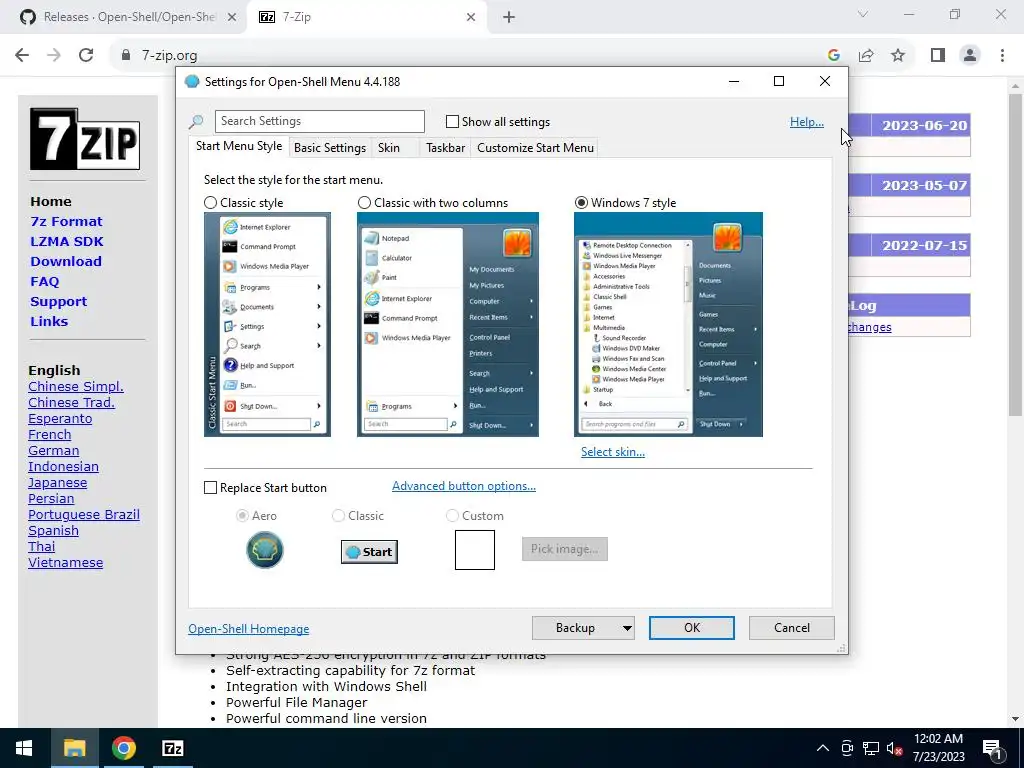
Task: Click the Classic Start button image
Action: point(369,552)
